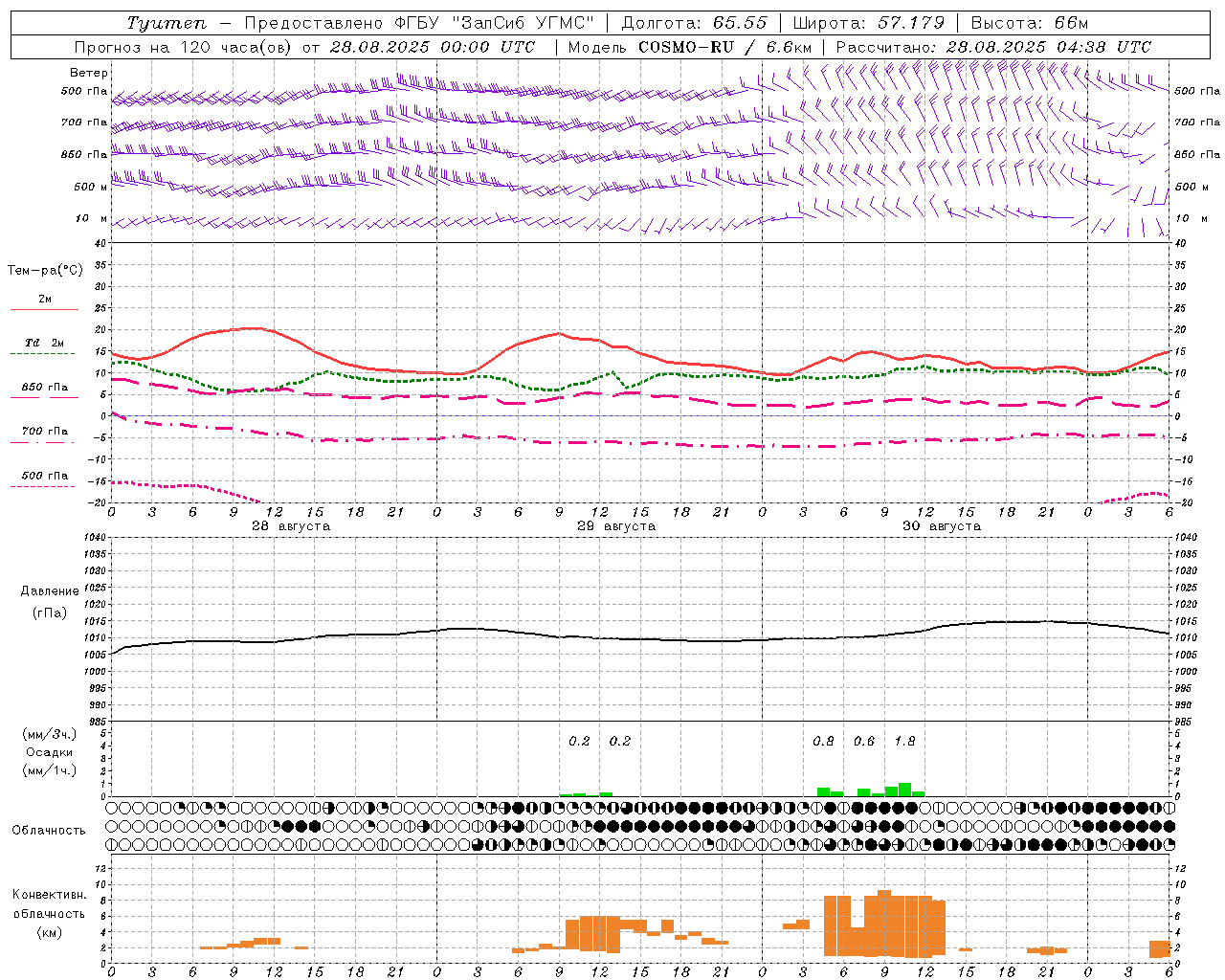Viewport: 1225px width, 980px height.
Task: Select the "Высота: 66м" header value
Action: click(1030, 23)
